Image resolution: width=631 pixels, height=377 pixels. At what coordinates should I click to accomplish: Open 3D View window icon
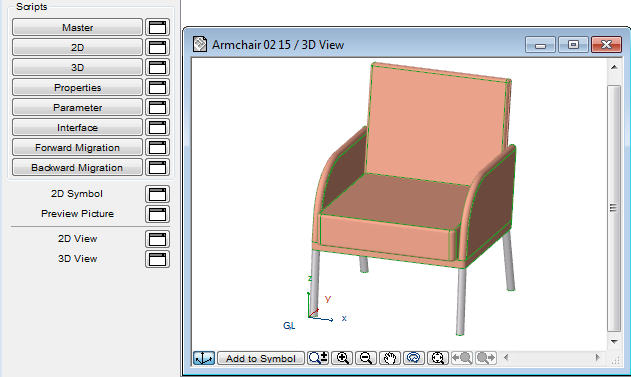pos(157,259)
